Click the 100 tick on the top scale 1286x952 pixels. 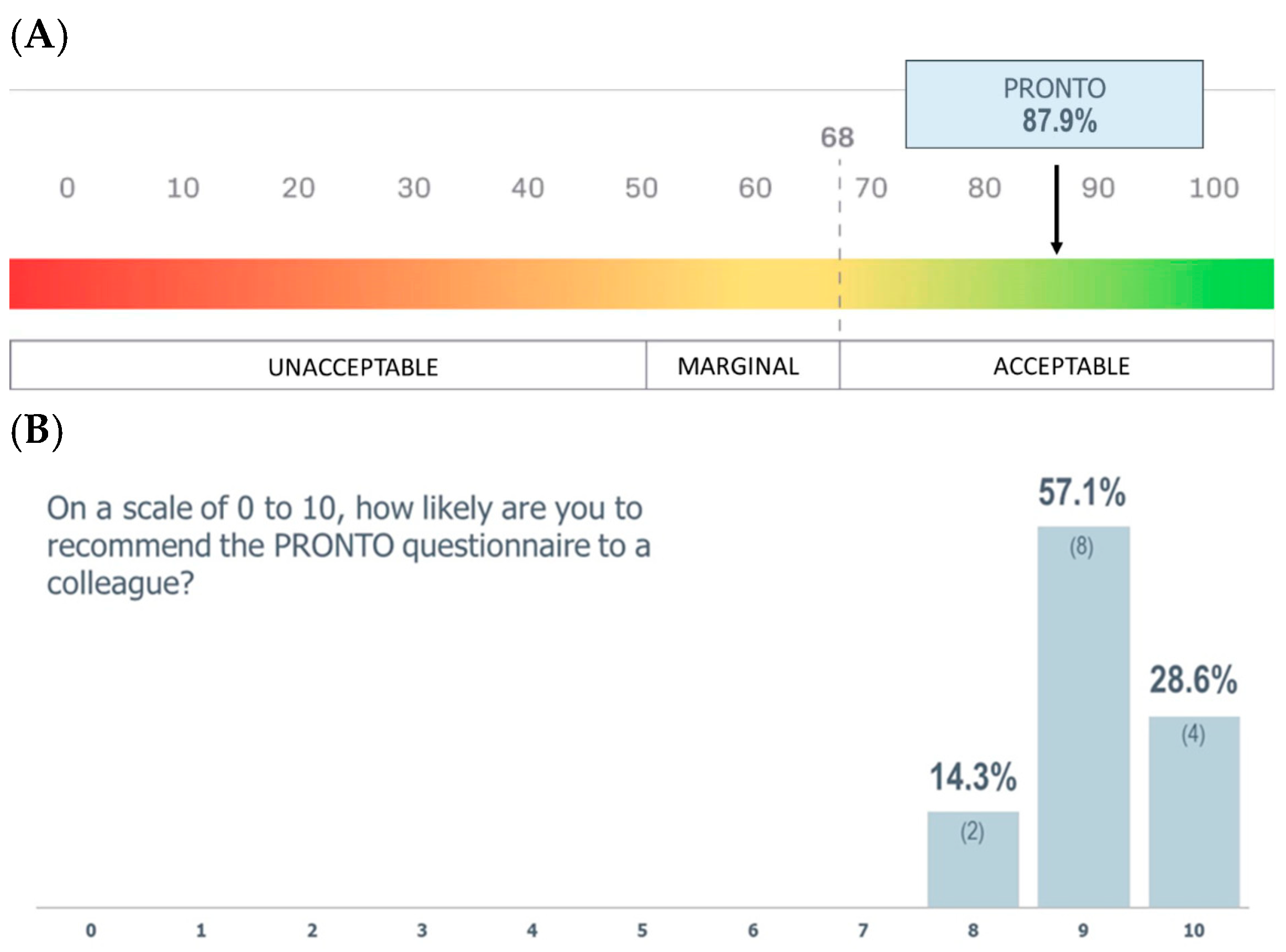[x=1214, y=189]
